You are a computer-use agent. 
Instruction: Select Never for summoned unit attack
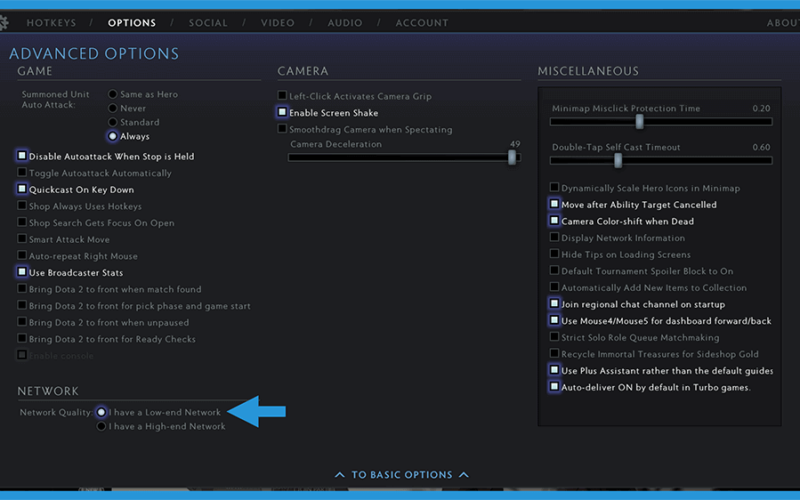click(x=113, y=108)
